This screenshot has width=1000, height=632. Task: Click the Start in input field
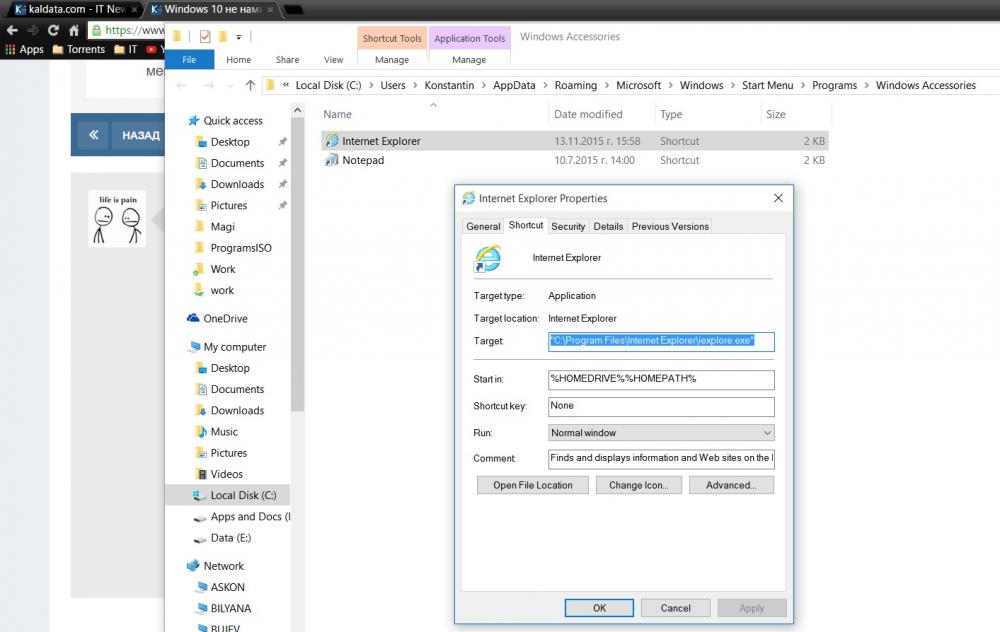click(661, 379)
